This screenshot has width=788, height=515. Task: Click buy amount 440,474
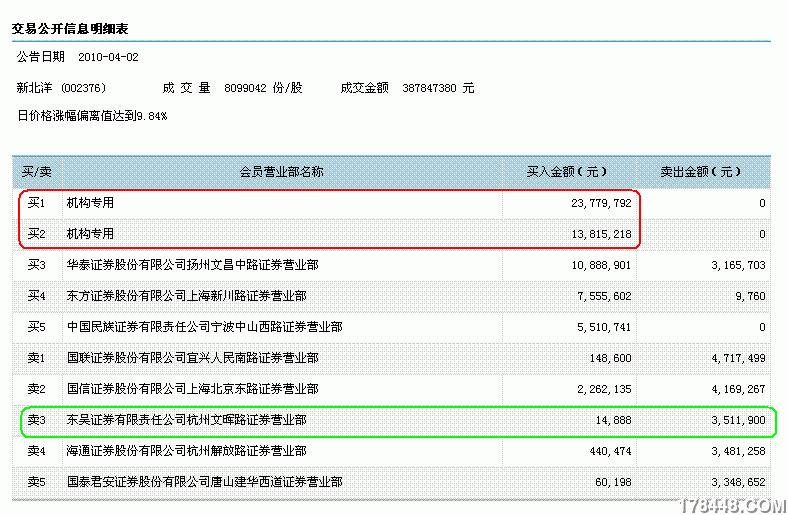[611, 452]
